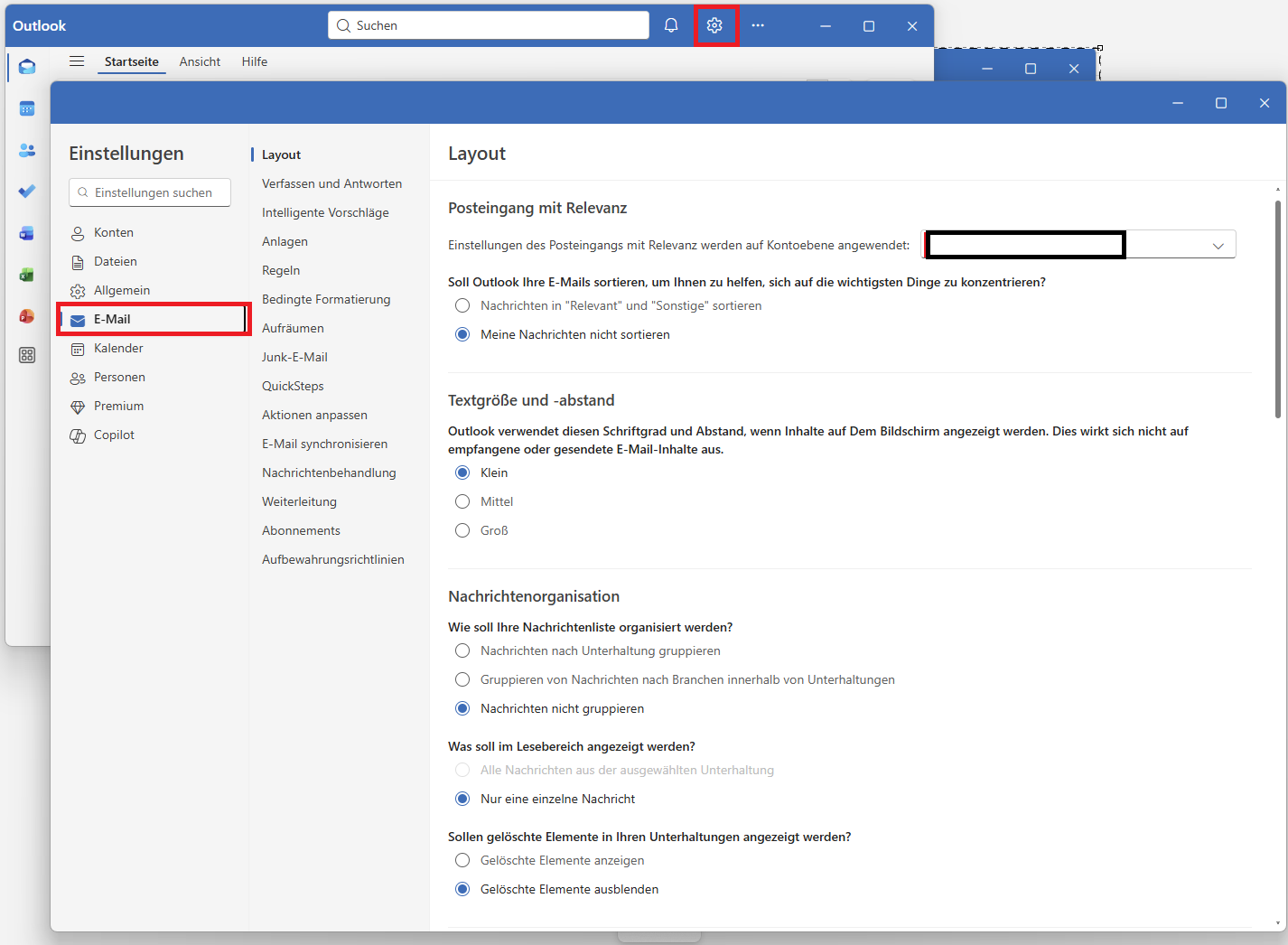Expand the account dropdown for Posteingang mit Relevanz

(1078, 245)
